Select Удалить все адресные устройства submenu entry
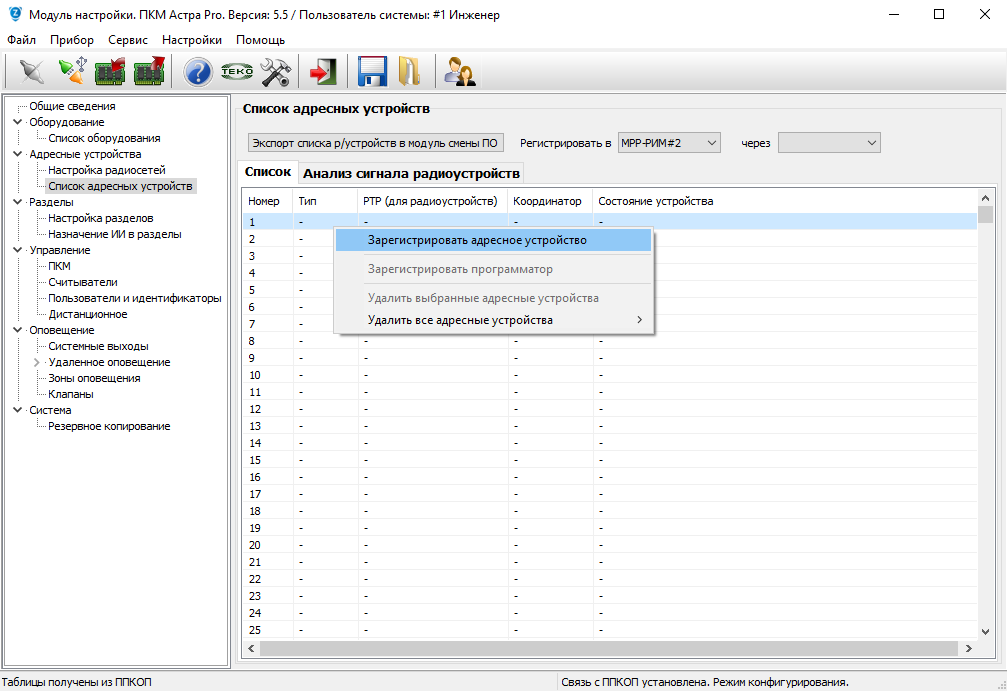Viewport: 1007px width, 691px height. coord(493,320)
